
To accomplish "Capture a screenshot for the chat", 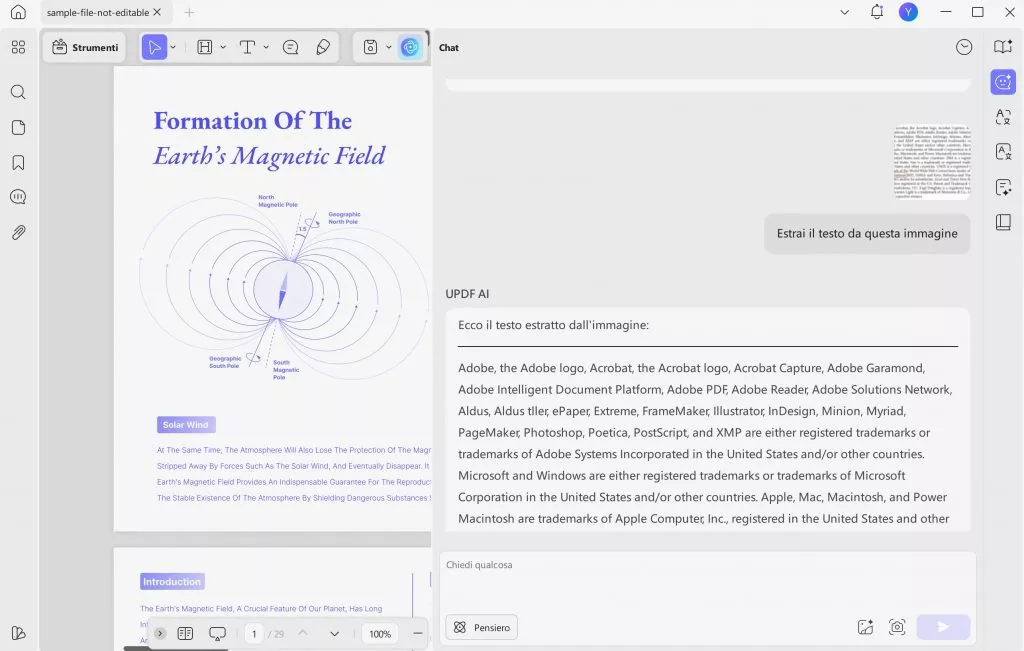I will tap(897, 627).
